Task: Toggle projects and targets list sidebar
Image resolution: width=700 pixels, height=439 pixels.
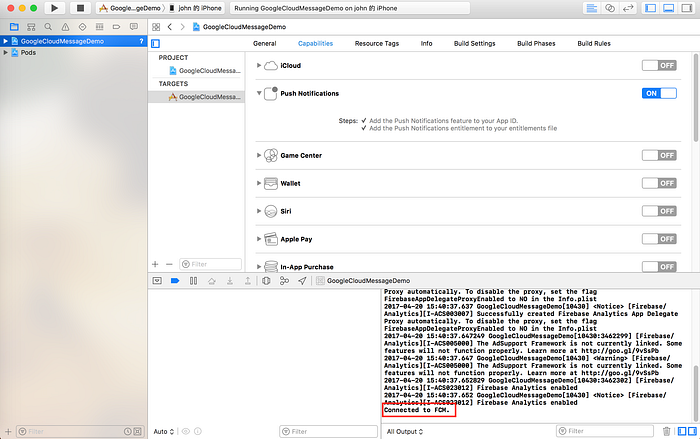Action: pyautogui.click(x=155, y=43)
